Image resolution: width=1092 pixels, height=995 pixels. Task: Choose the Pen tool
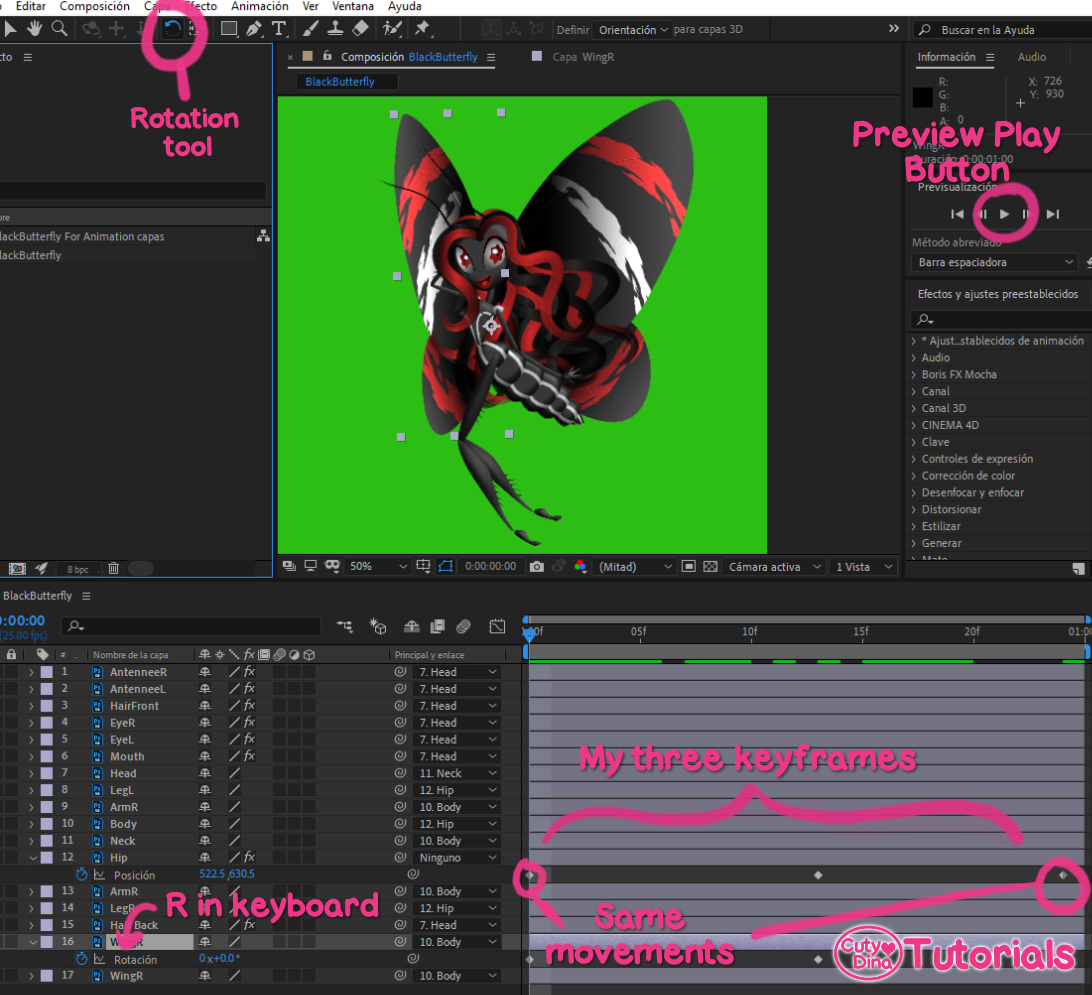click(x=254, y=29)
